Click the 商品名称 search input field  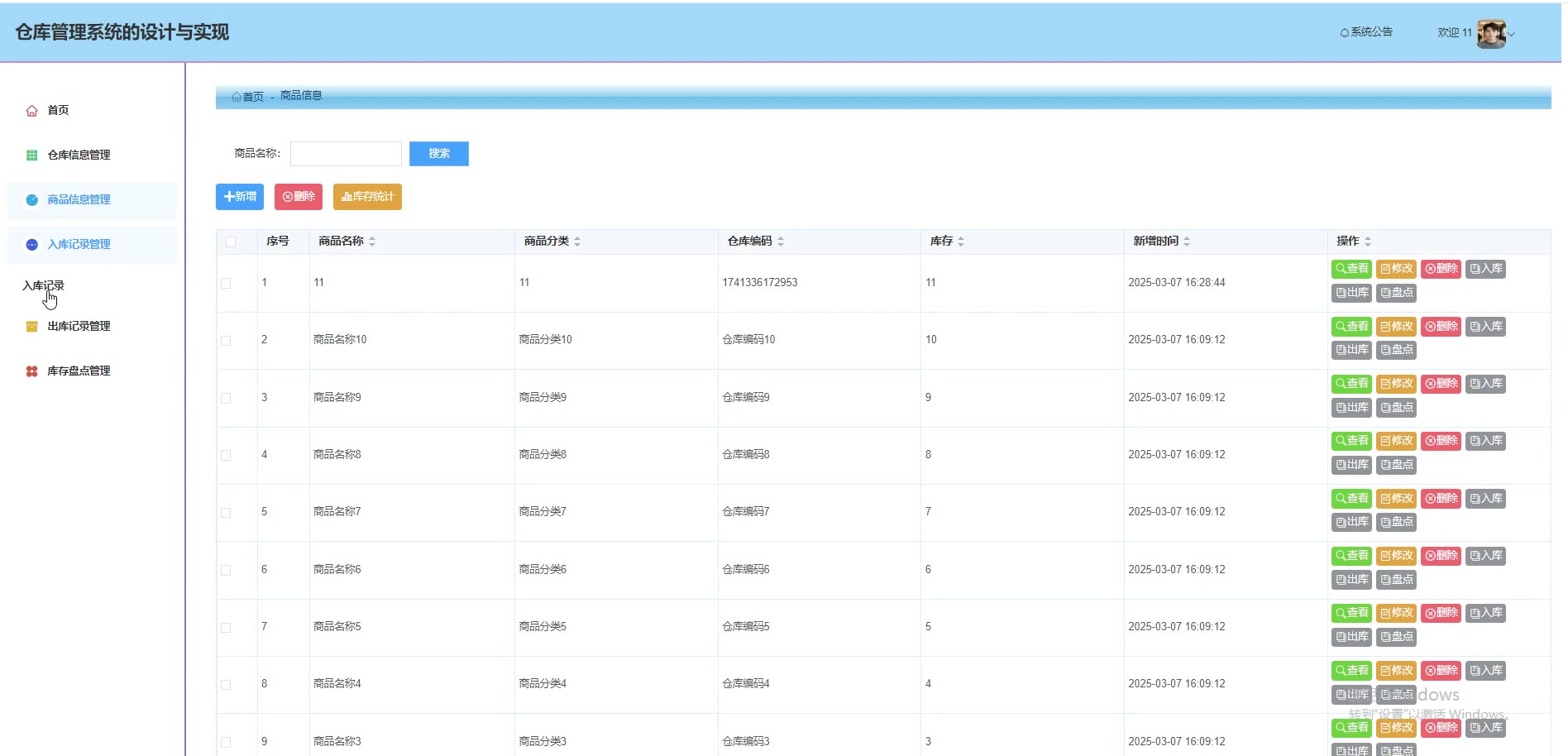(x=346, y=154)
